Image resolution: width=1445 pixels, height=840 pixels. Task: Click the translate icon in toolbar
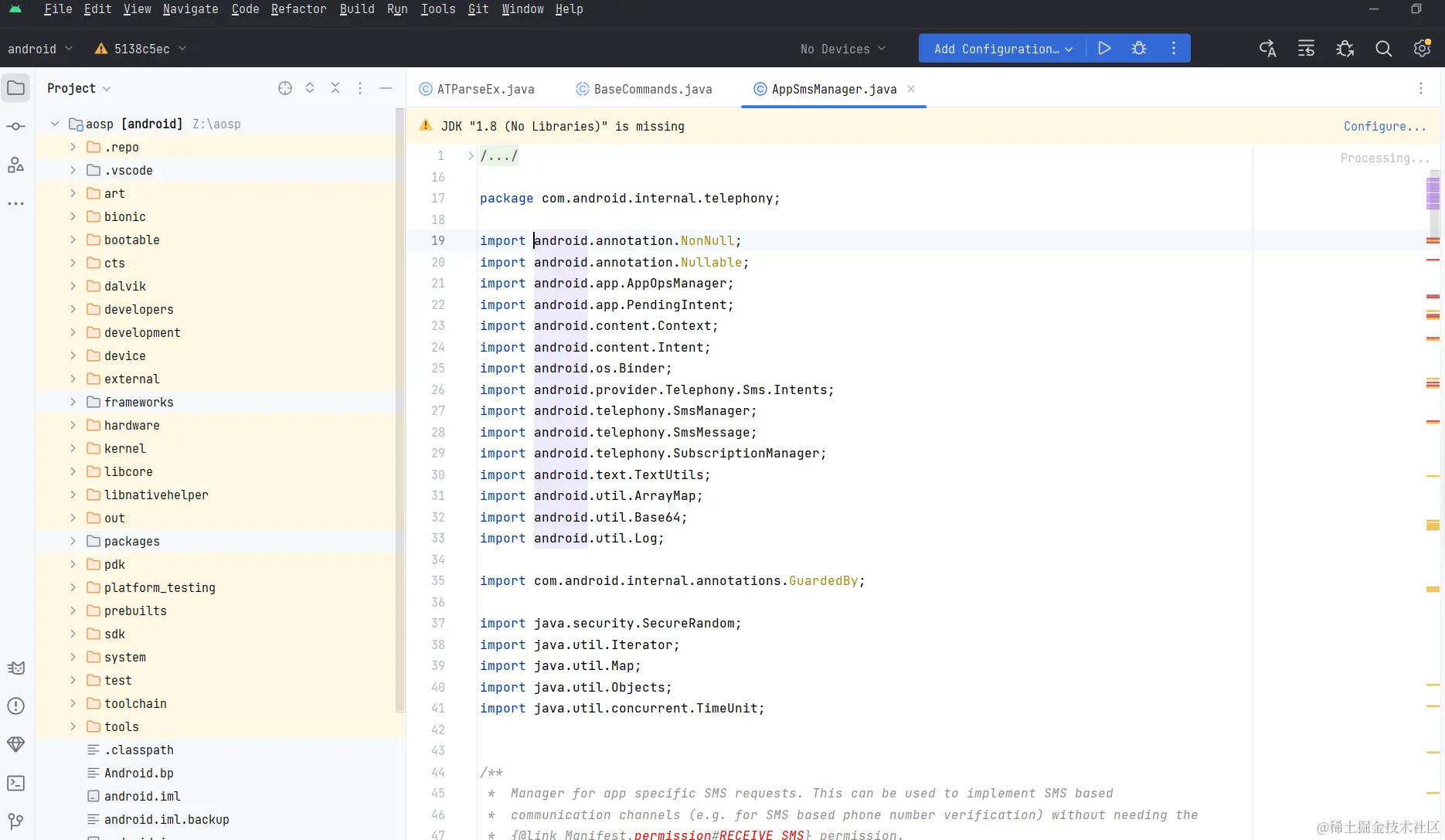tap(1267, 49)
